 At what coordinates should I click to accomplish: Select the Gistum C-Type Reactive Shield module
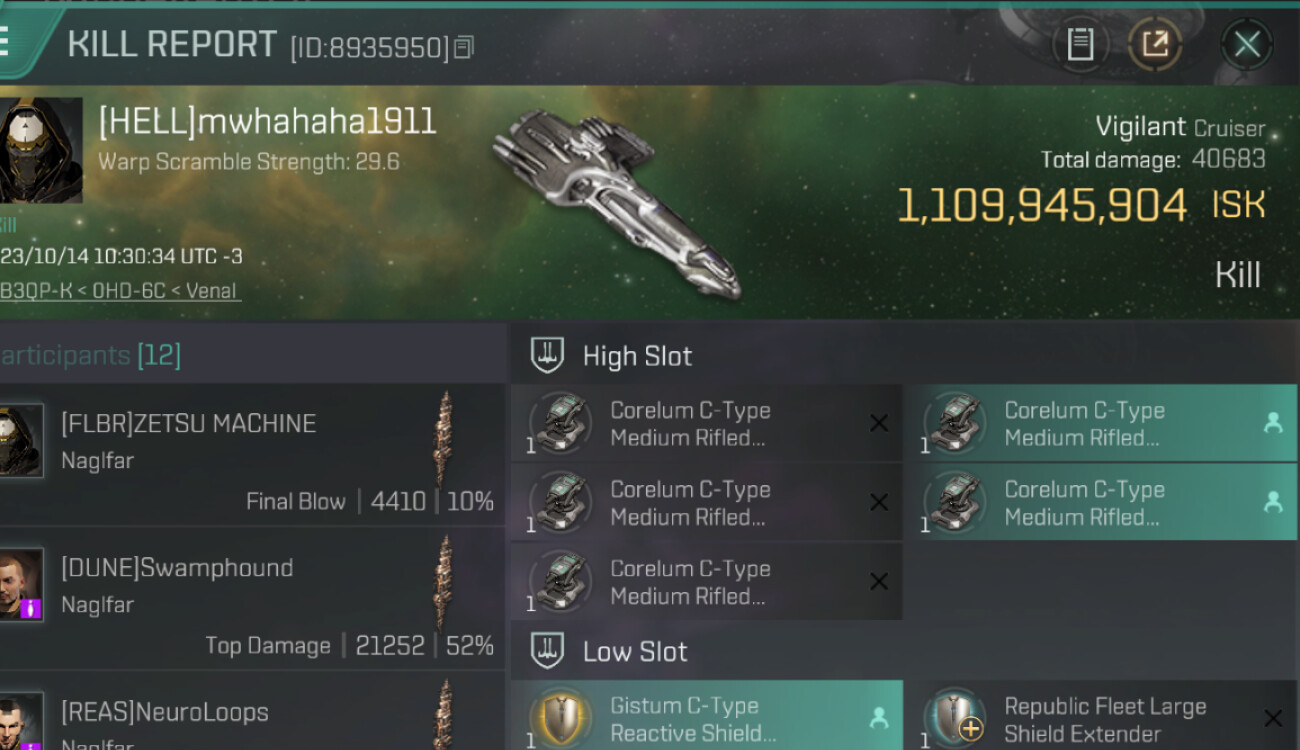point(707,717)
